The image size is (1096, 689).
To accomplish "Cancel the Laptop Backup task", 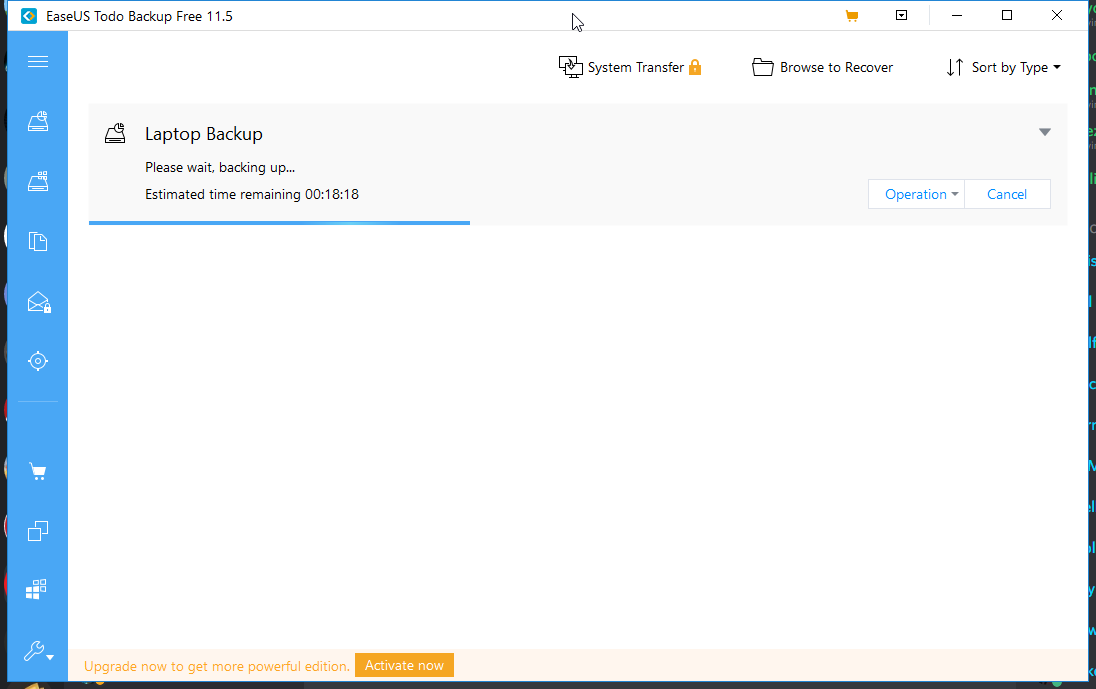I will click(1007, 194).
